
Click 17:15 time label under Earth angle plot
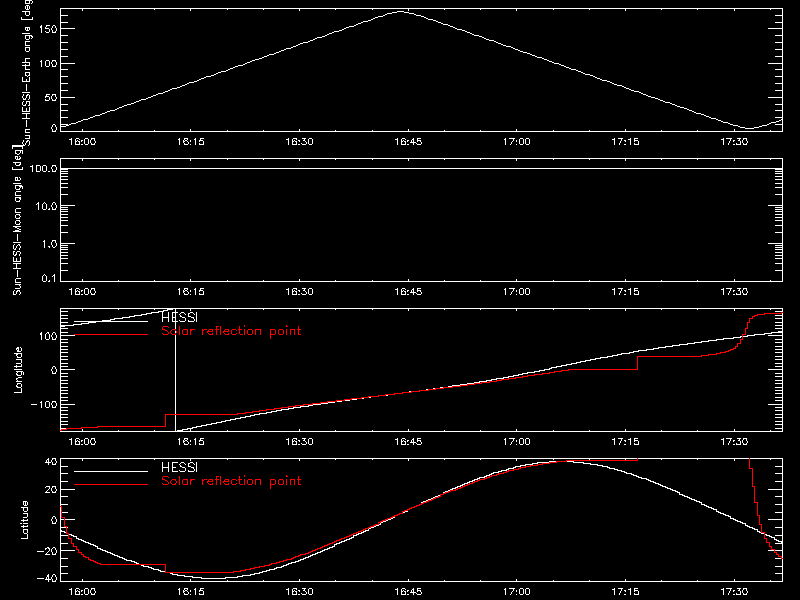(x=625, y=142)
